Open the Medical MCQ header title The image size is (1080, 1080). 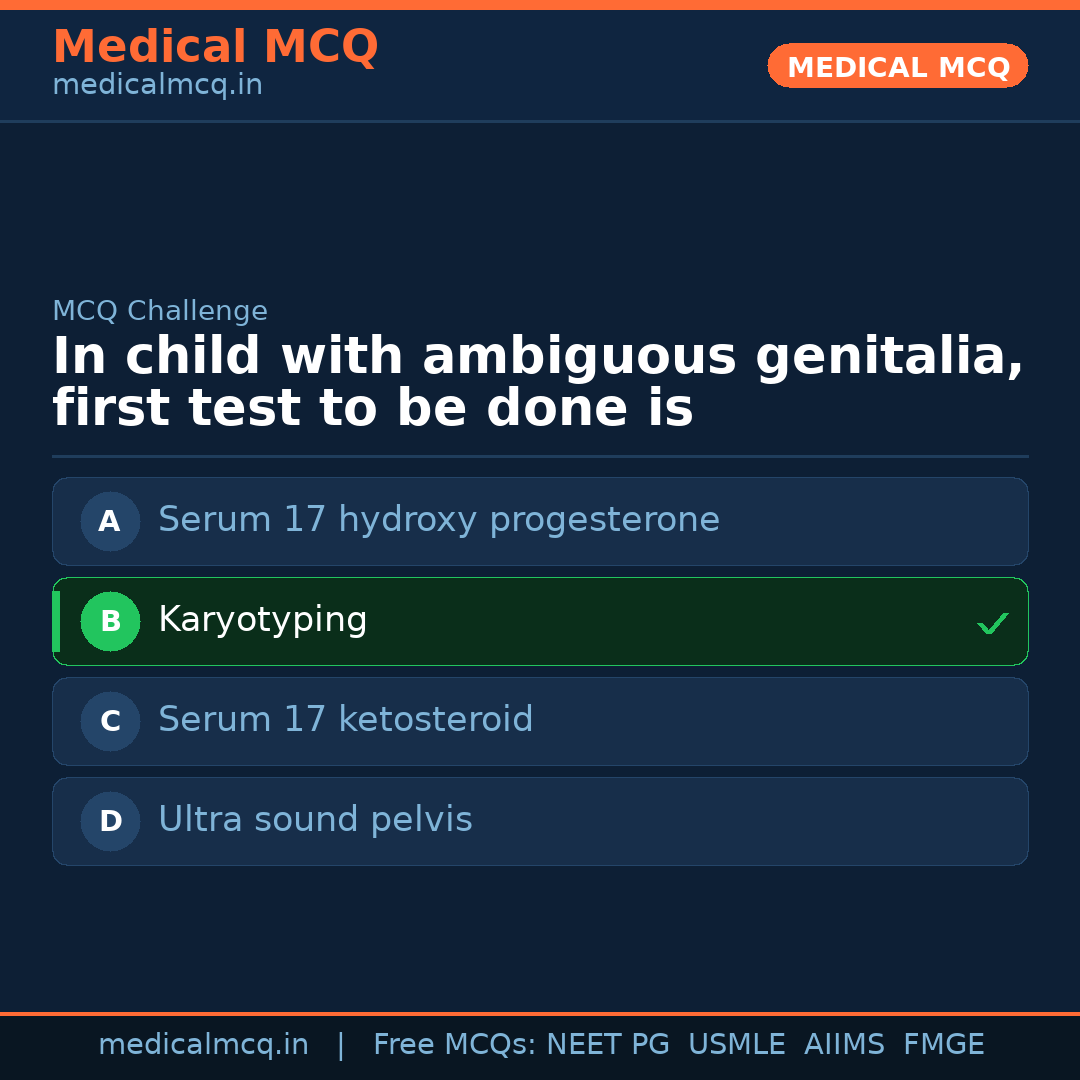(x=215, y=47)
